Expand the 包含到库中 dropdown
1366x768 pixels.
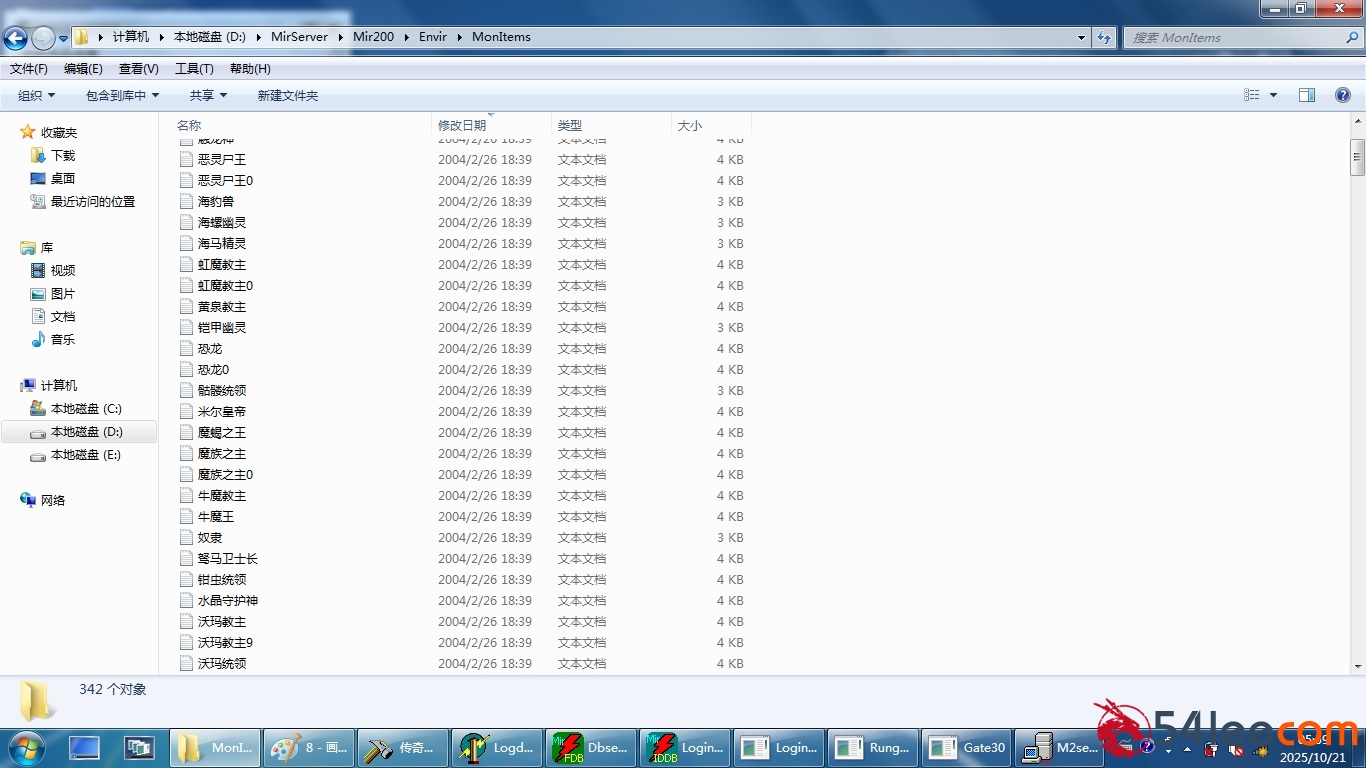[x=122, y=95]
